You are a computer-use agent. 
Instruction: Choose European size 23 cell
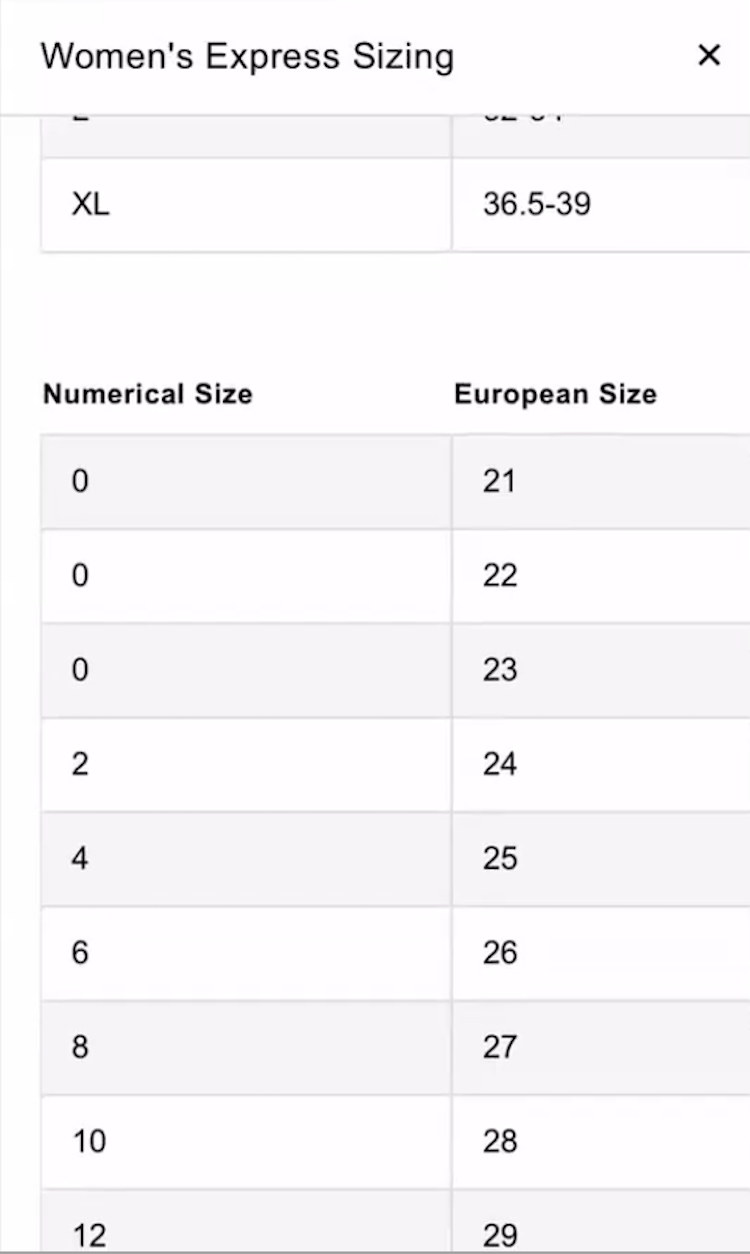(x=600, y=670)
